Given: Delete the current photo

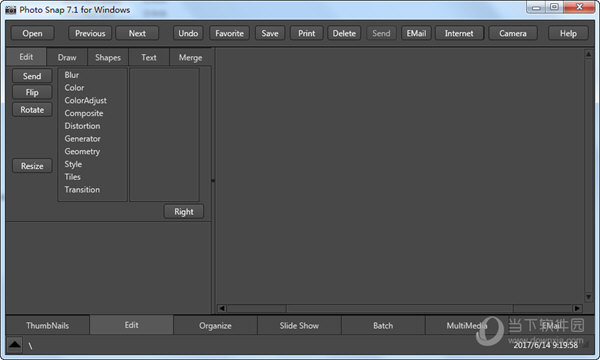Looking at the screenshot, I should [344, 34].
